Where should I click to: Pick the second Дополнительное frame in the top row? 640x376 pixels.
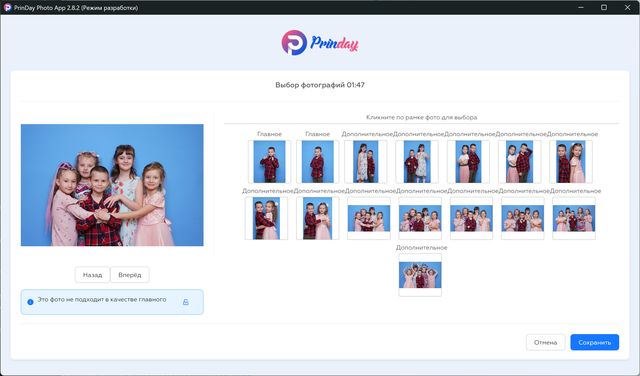point(417,162)
